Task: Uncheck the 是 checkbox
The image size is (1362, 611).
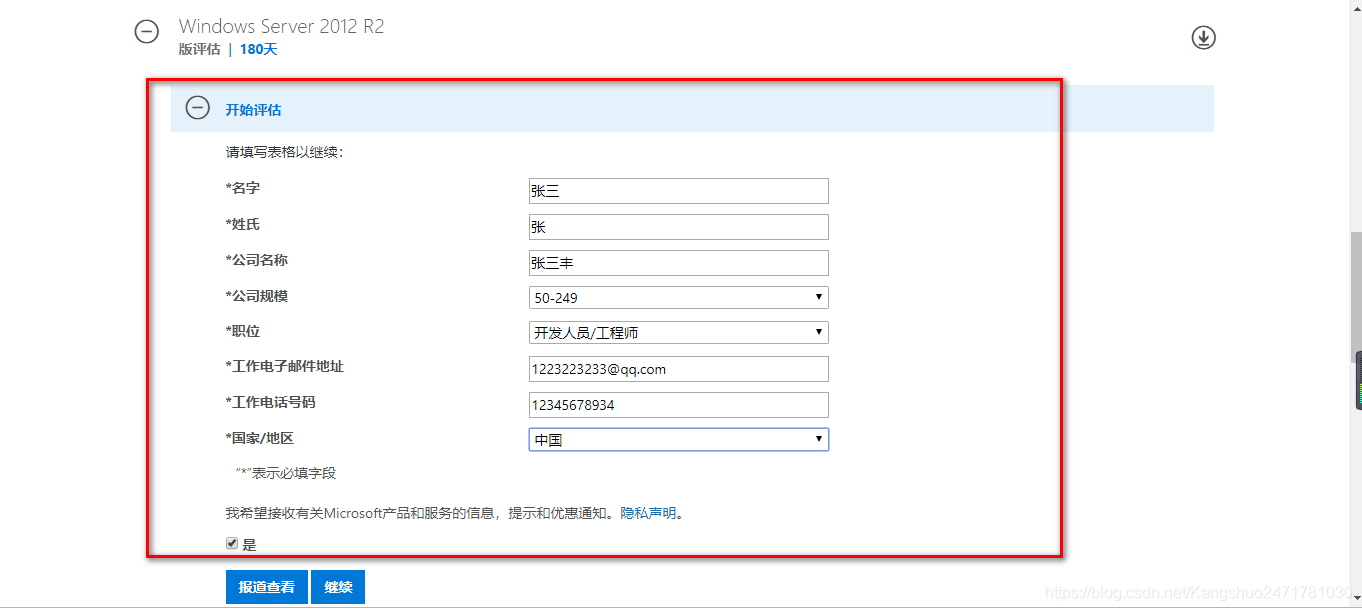Action: (232, 543)
